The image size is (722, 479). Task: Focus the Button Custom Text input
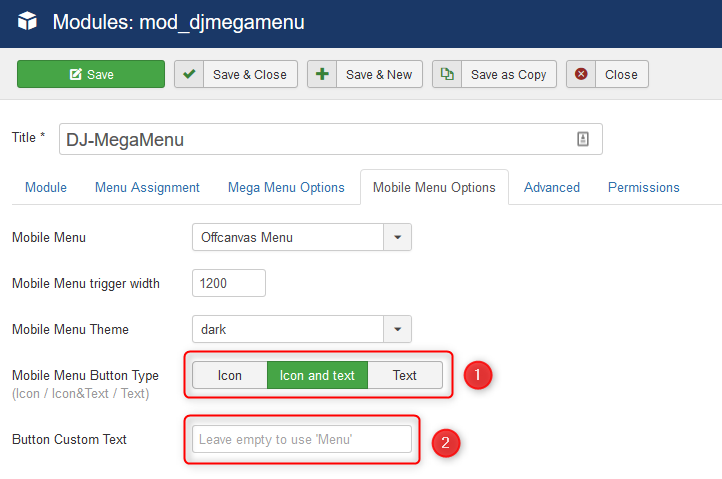302,439
